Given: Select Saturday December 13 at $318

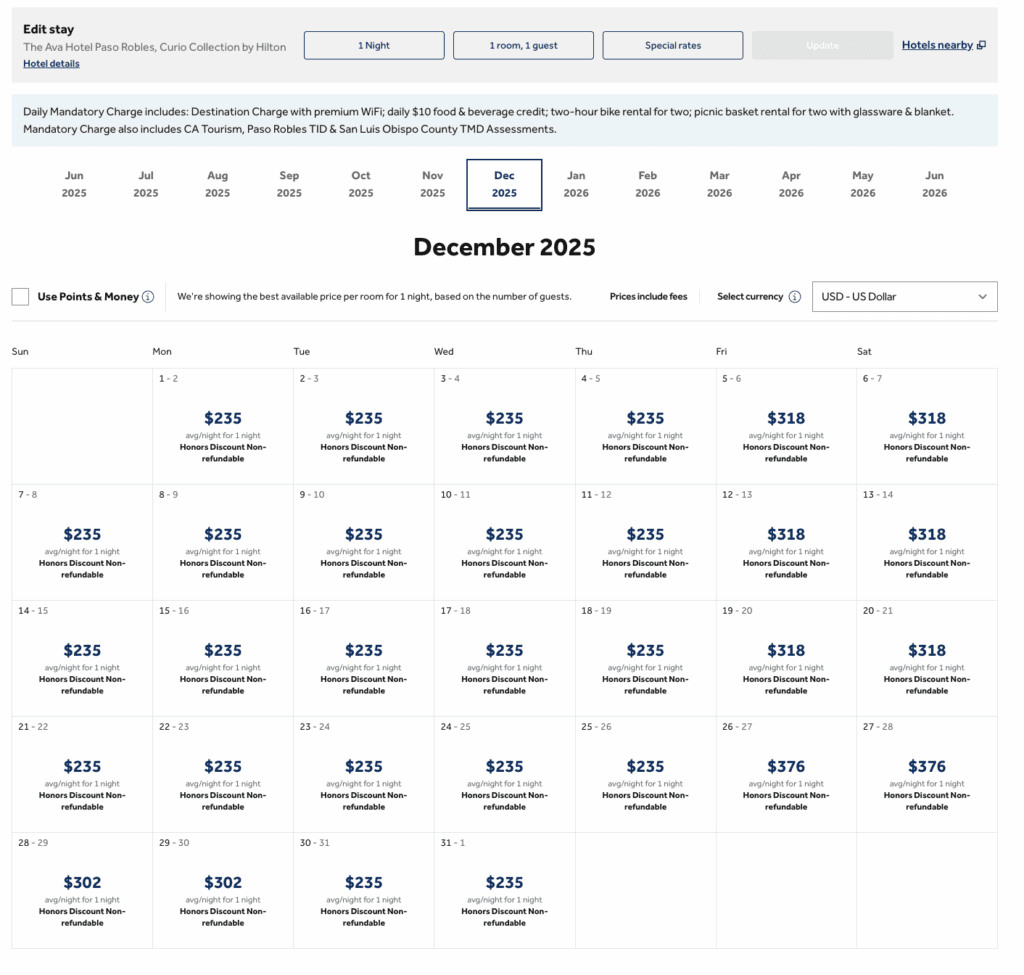Looking at the screenshot, I should [x=927, y=541].
